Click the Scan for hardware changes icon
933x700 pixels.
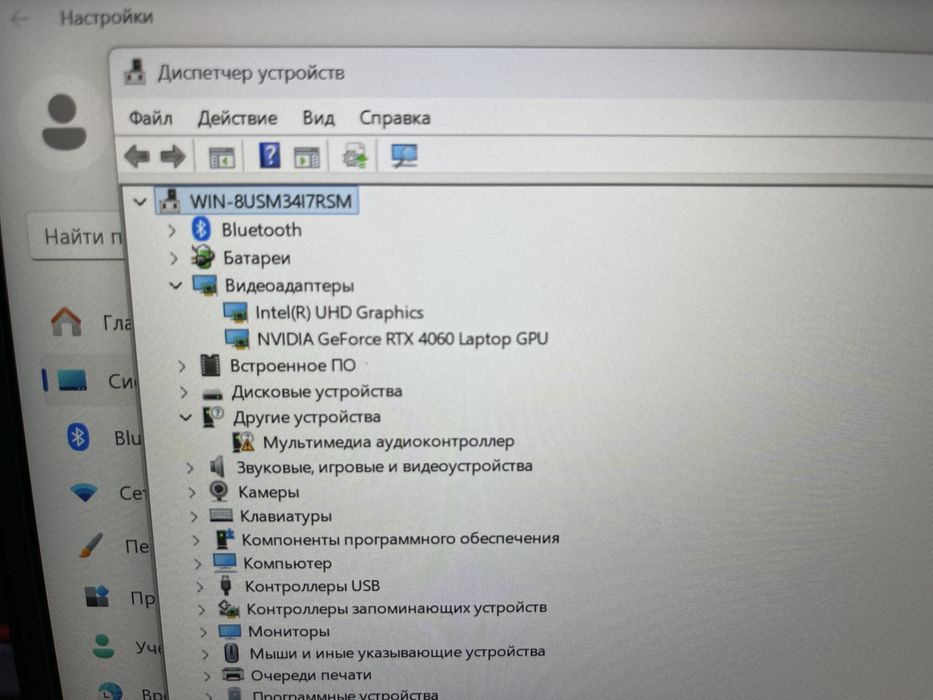405,156
